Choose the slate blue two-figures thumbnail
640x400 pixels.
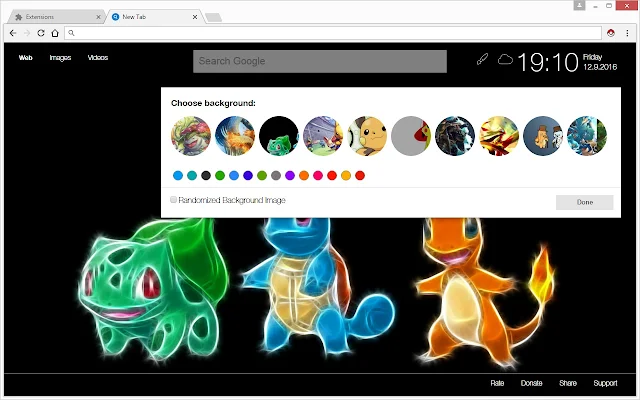point(543,136)
